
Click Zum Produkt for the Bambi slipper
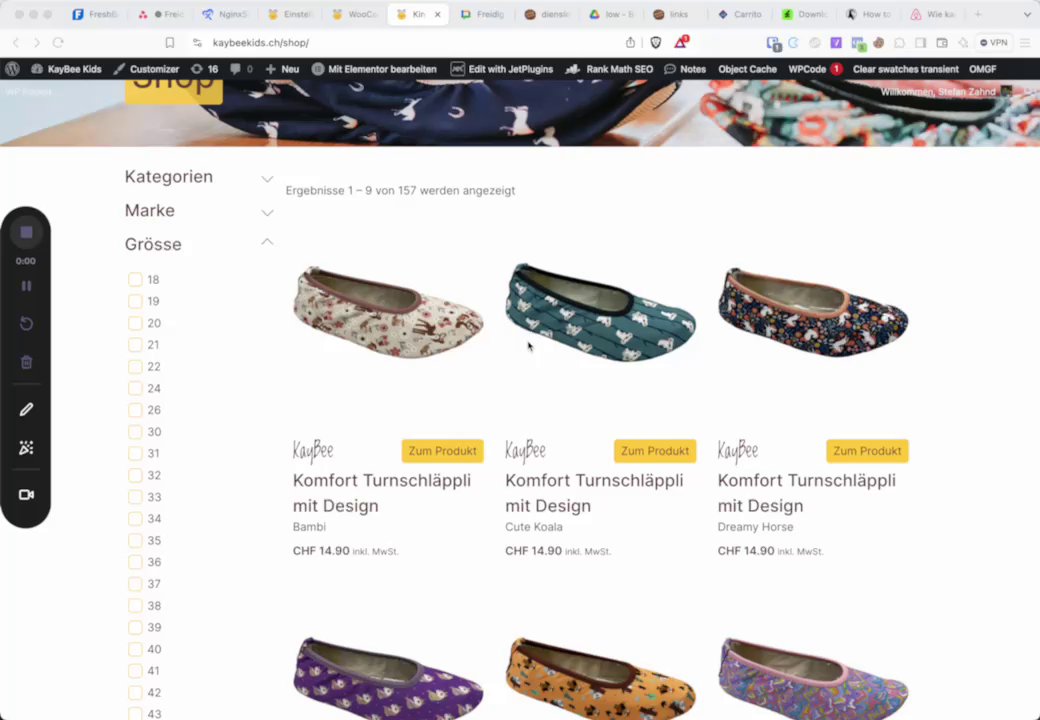pos(442,451)
